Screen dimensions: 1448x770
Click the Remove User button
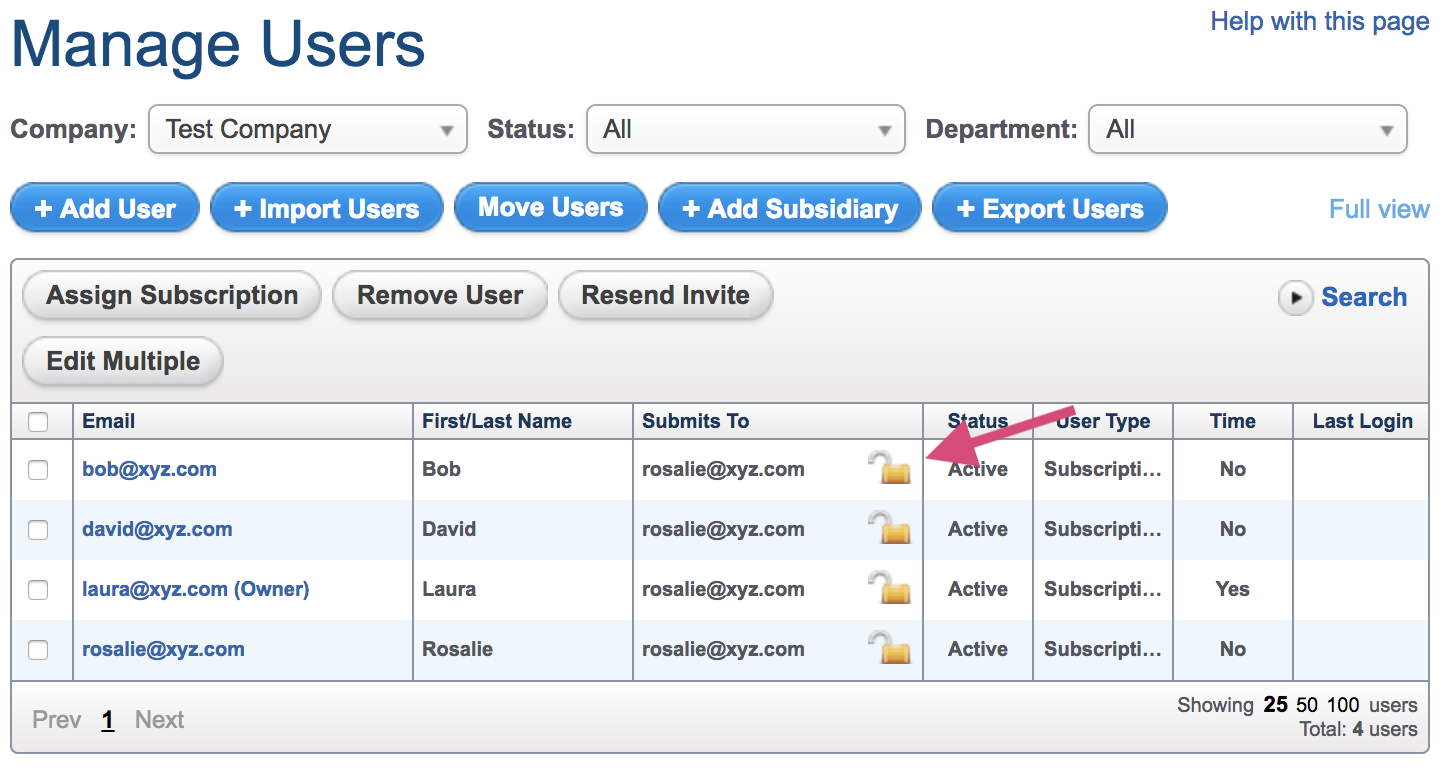(440, 296)
